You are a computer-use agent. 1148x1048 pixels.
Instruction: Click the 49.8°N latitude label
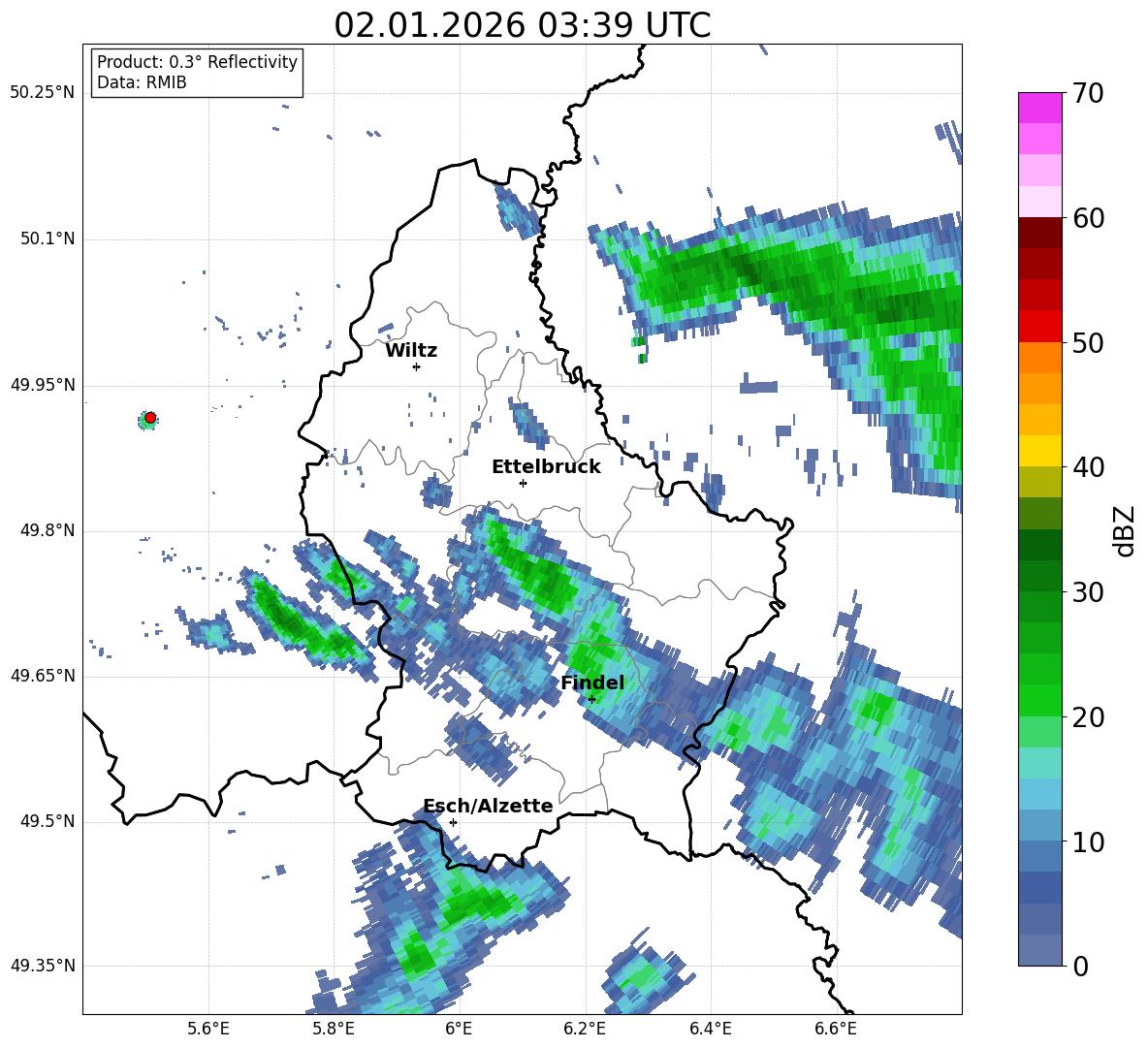click(x=48, y=530)
